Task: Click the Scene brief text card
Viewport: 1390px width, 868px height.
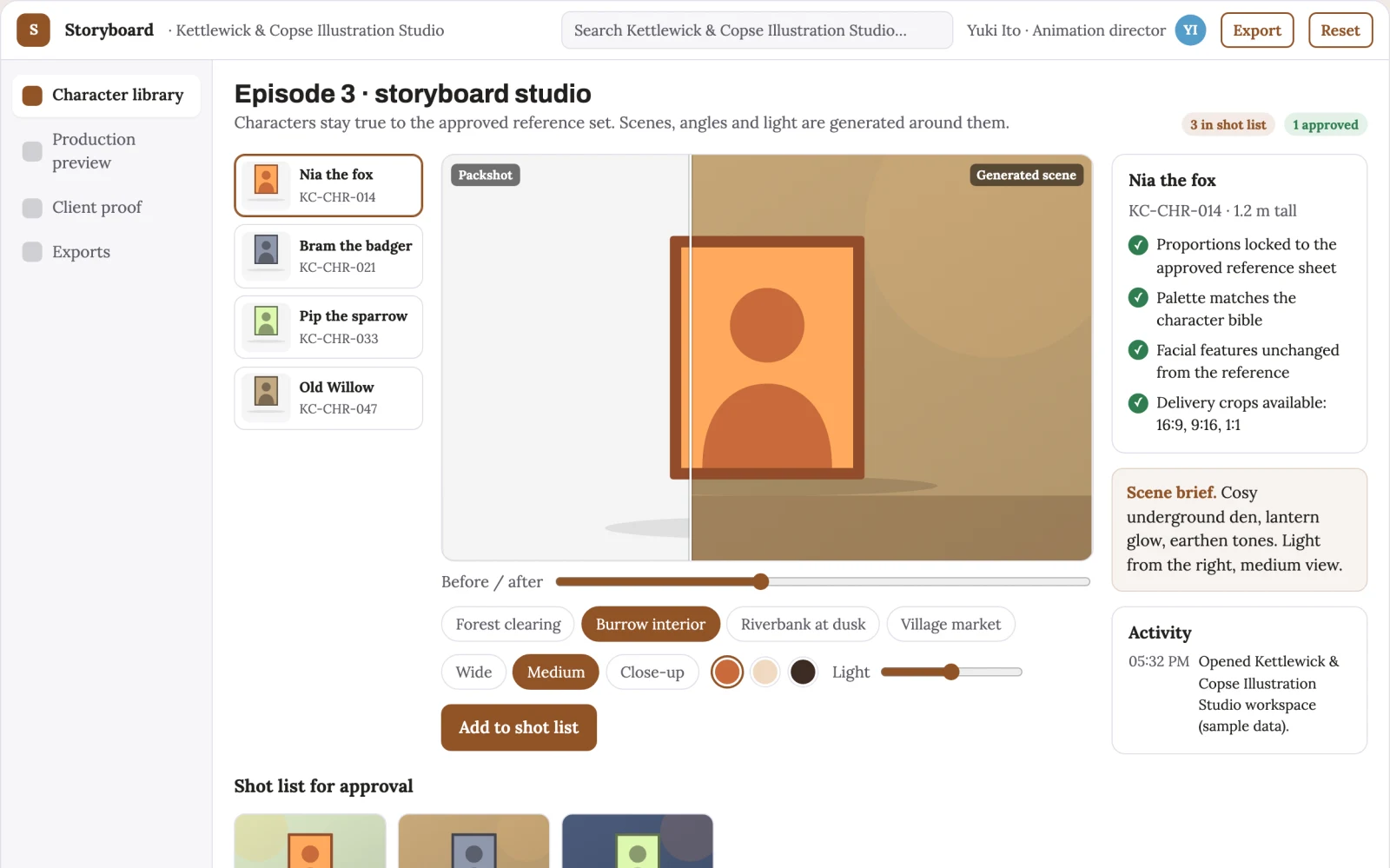Action: pos(1240,530)
